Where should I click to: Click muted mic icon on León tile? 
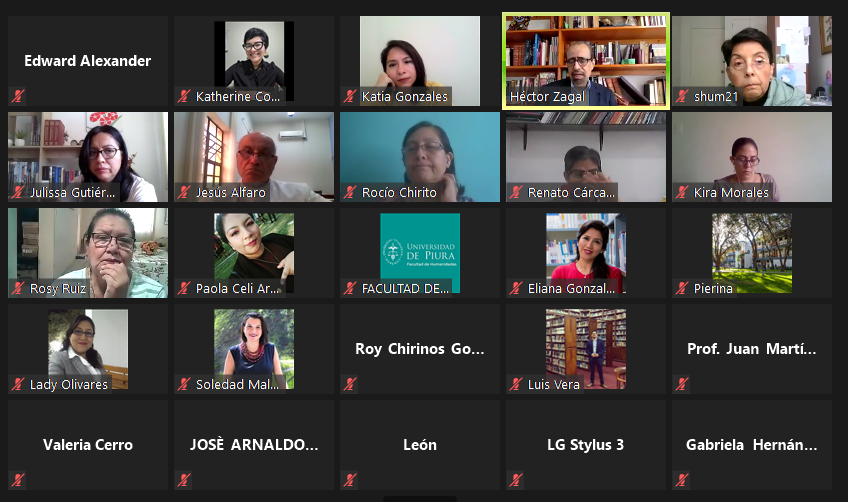click(350, 480)
